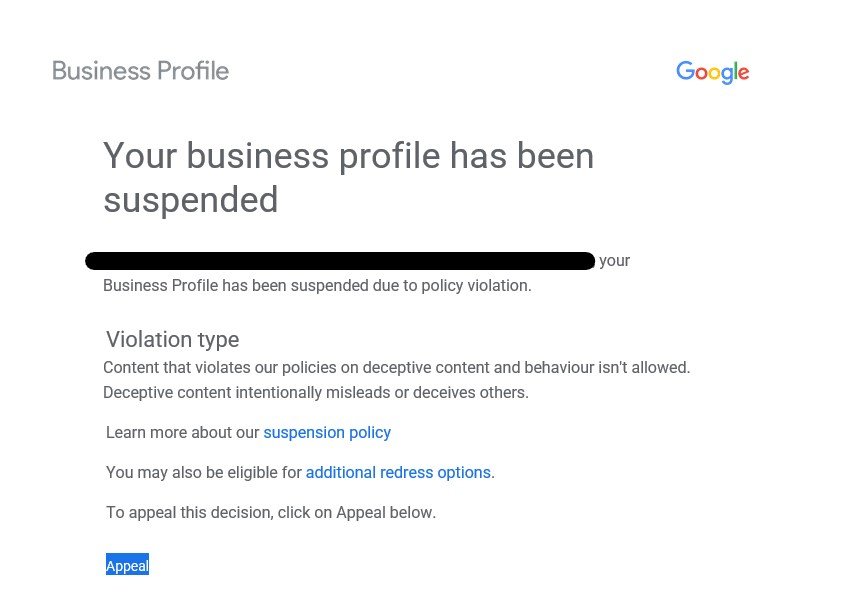The width and height of the screenshot is (850, 606).
Task: Click the Appeal button
Action: click(127, 565)
